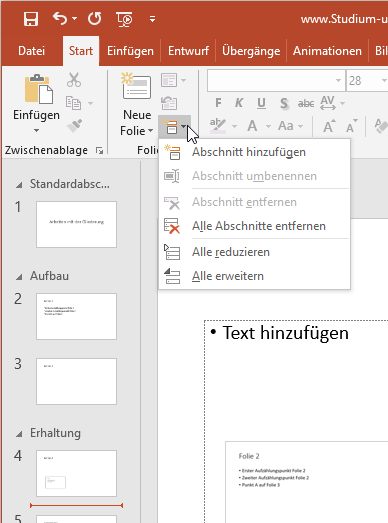
Task: Click the Einfügen clipboard paste icon
Action: click(38, 89)
